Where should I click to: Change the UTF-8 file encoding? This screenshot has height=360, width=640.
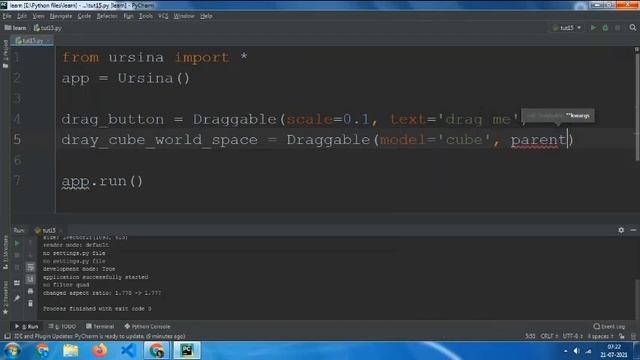point(572,336)
